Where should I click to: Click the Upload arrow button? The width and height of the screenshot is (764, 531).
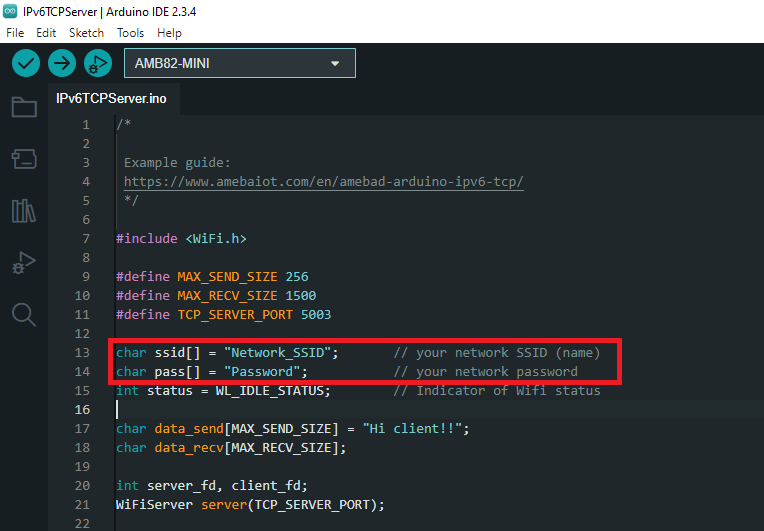coord(62,63)
